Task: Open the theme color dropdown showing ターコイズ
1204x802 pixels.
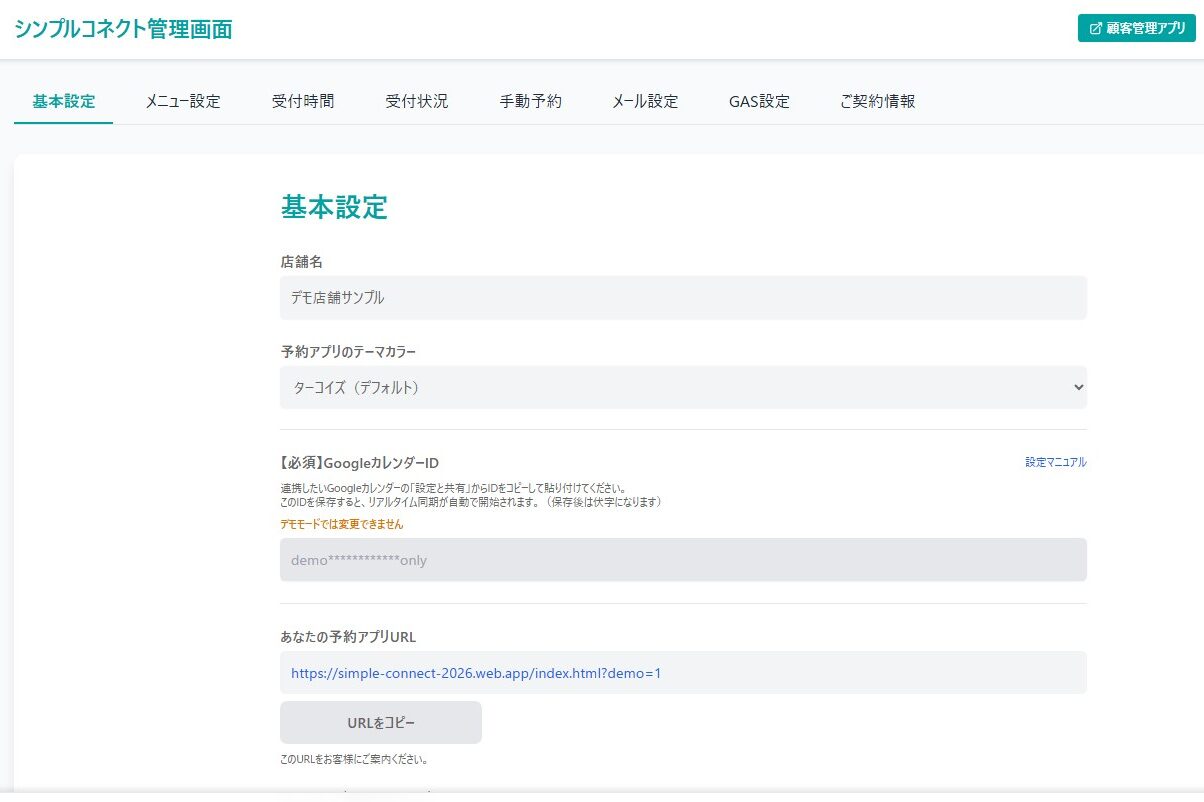Action: pos(683,387)
